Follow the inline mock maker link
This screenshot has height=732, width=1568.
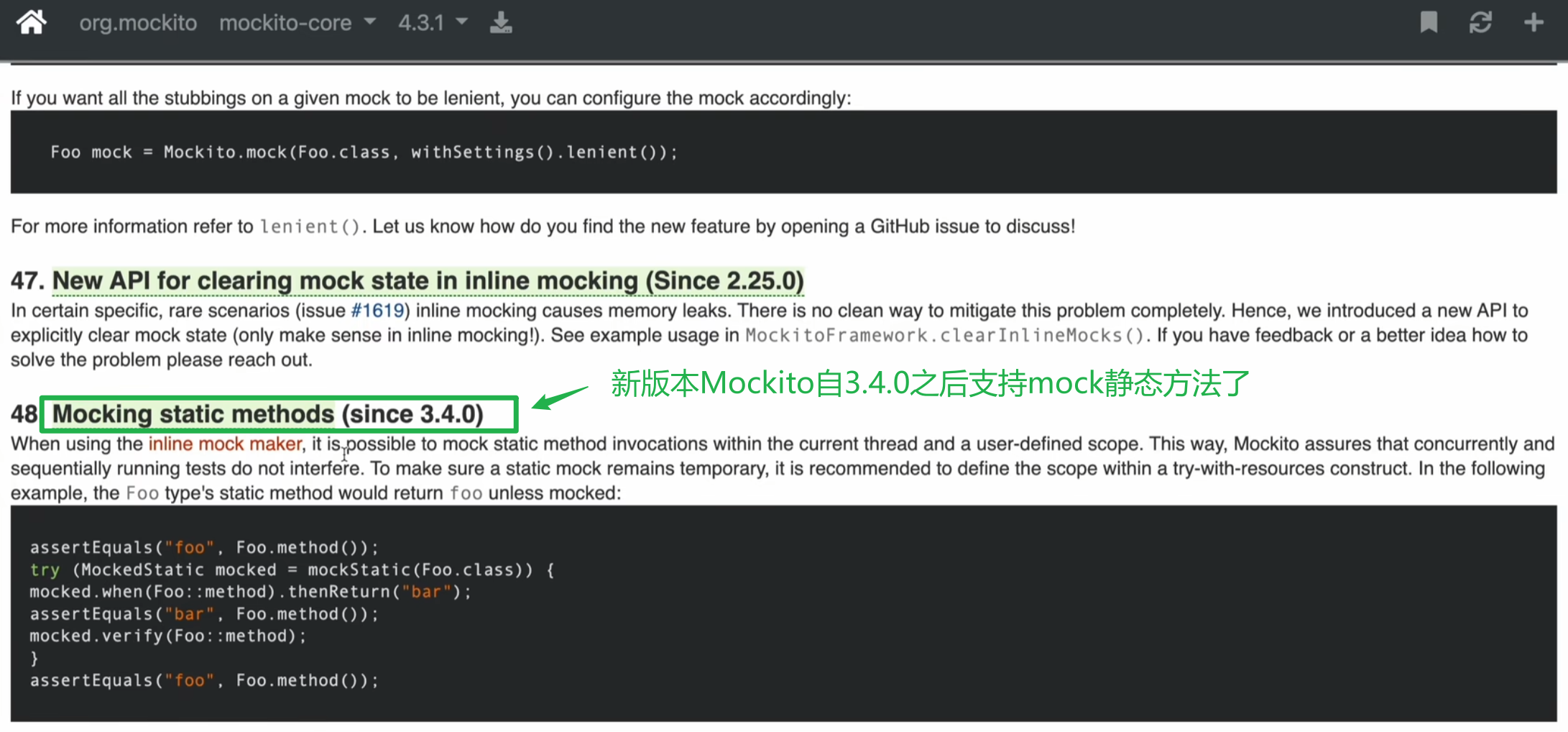225,444
